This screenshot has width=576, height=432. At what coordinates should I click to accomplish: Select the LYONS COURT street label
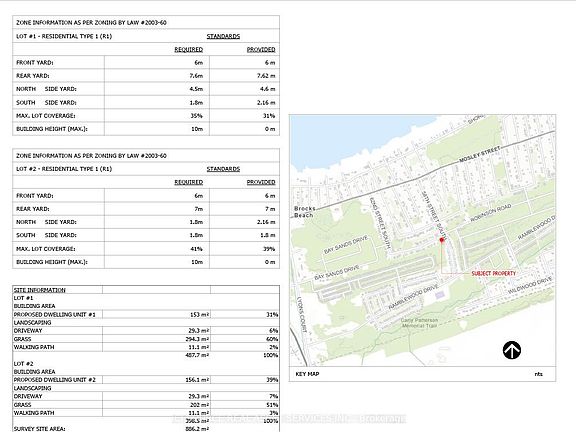coord(302,314)
